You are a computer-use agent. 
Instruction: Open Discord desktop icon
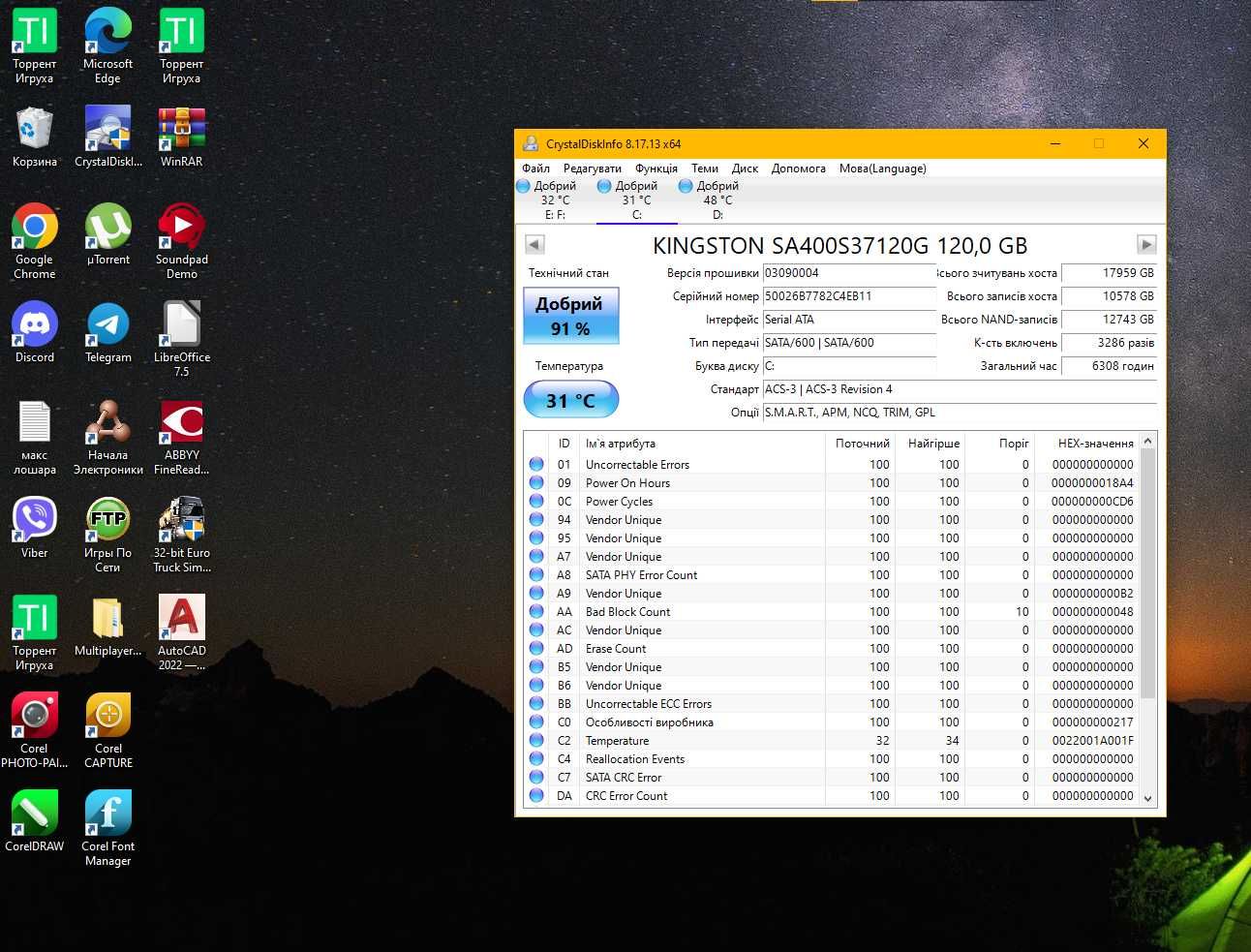(35, 332)
